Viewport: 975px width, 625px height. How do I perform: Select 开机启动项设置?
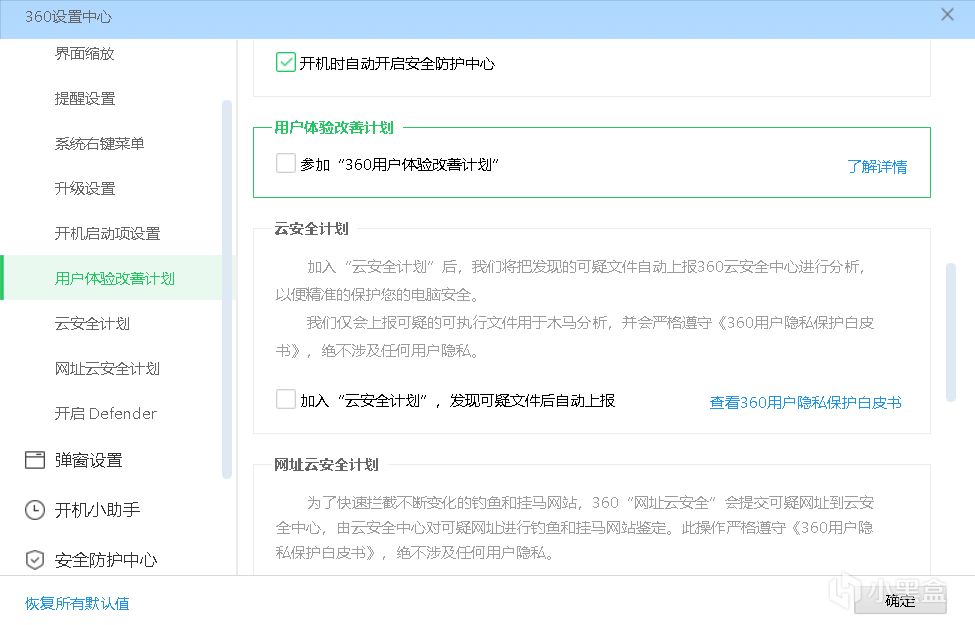point(108,233)
